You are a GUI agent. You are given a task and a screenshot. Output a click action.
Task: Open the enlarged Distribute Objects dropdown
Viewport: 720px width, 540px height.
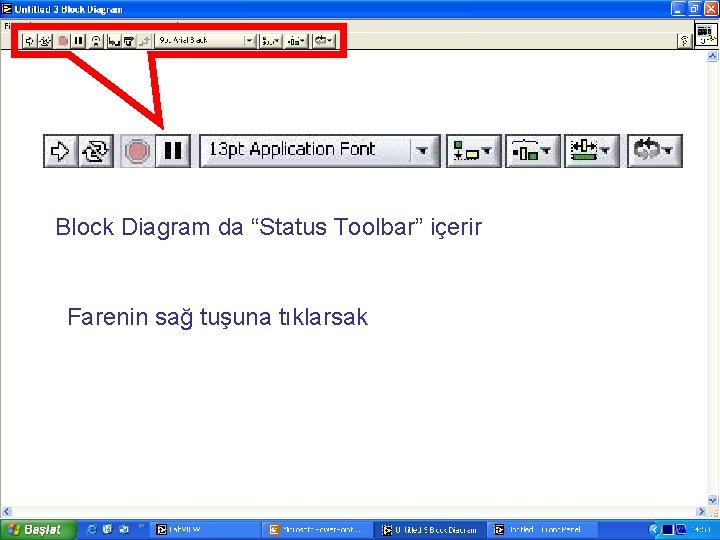(533, 151)
